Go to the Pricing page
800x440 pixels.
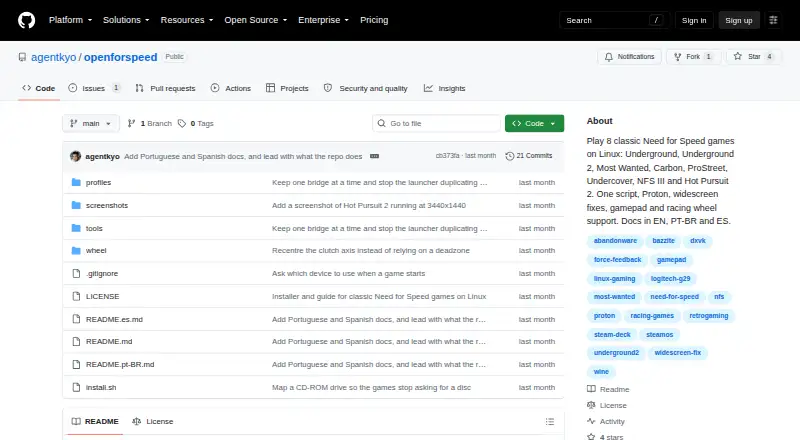[374, 20]
